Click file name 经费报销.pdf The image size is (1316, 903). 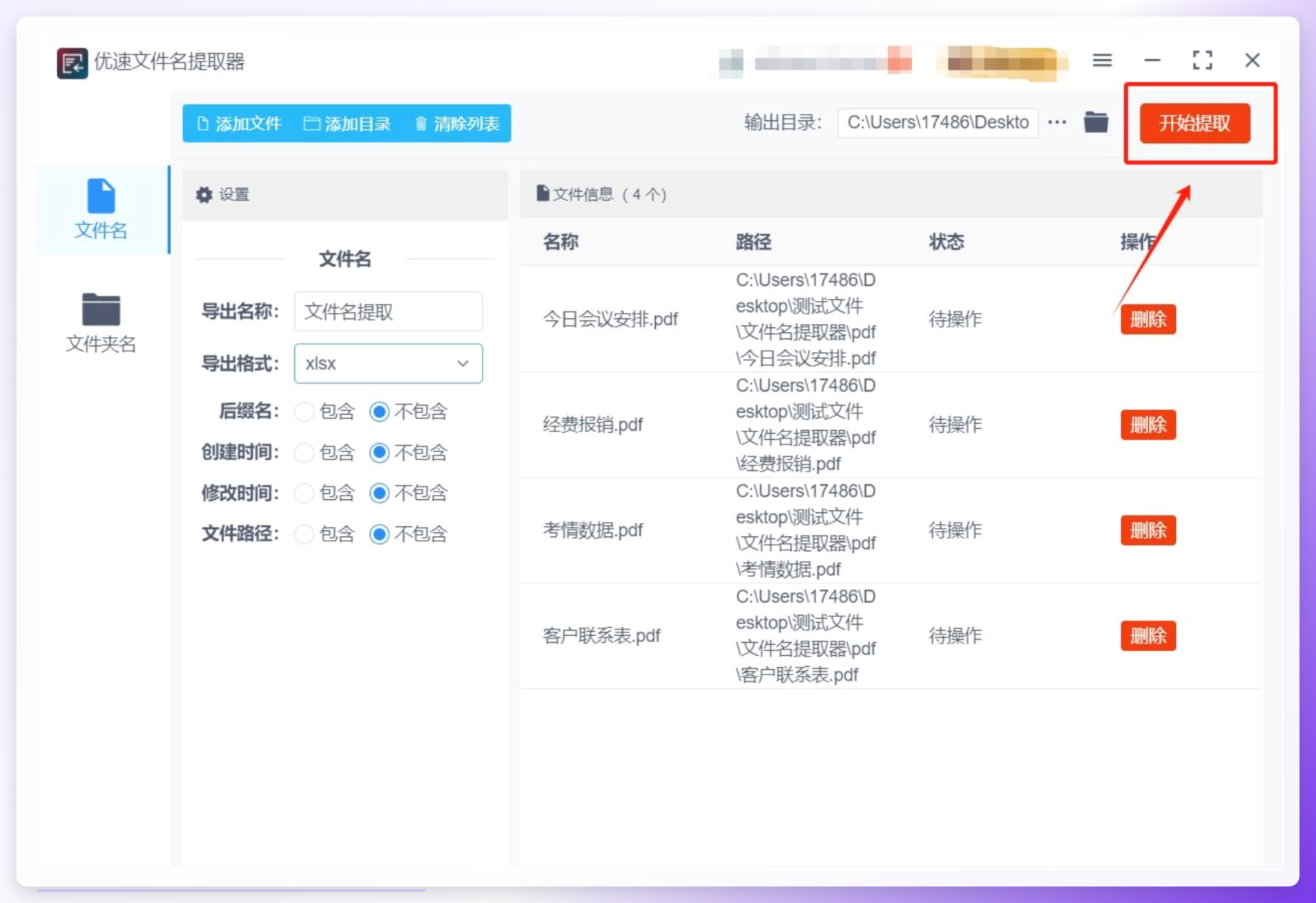click(592, 425)
